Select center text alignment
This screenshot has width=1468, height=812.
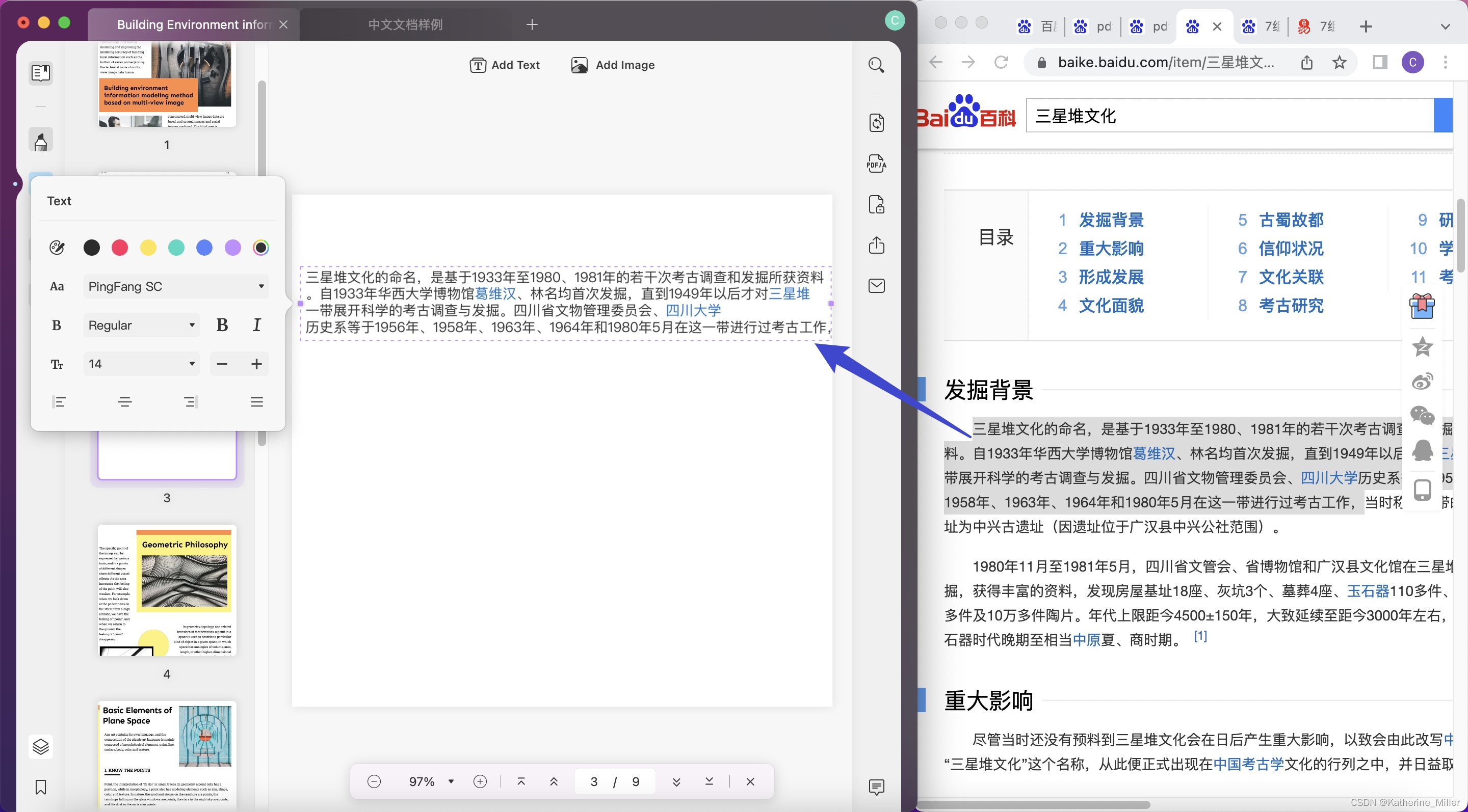(125, 402)
